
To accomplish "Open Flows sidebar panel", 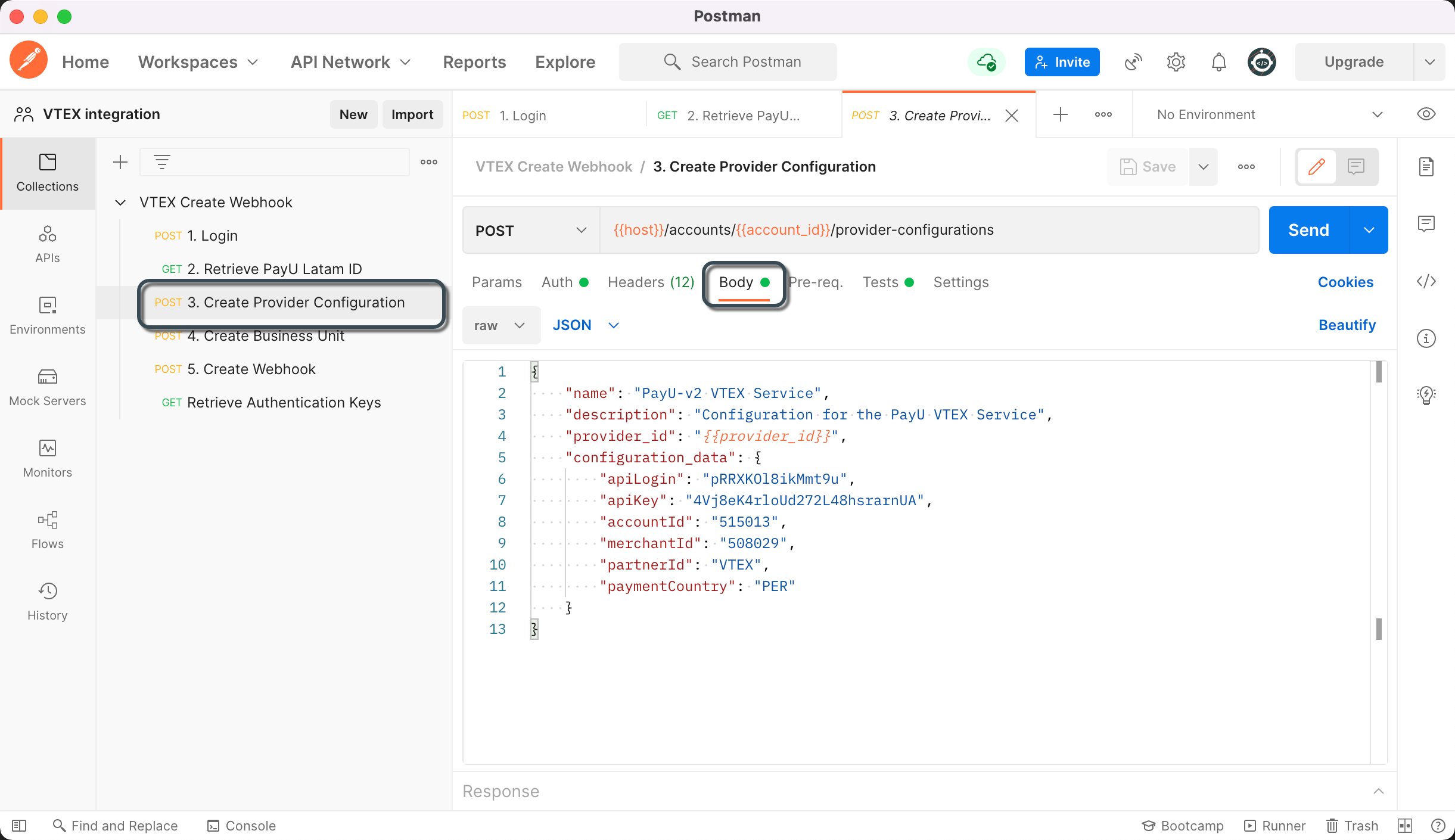I will pos(48,530).
